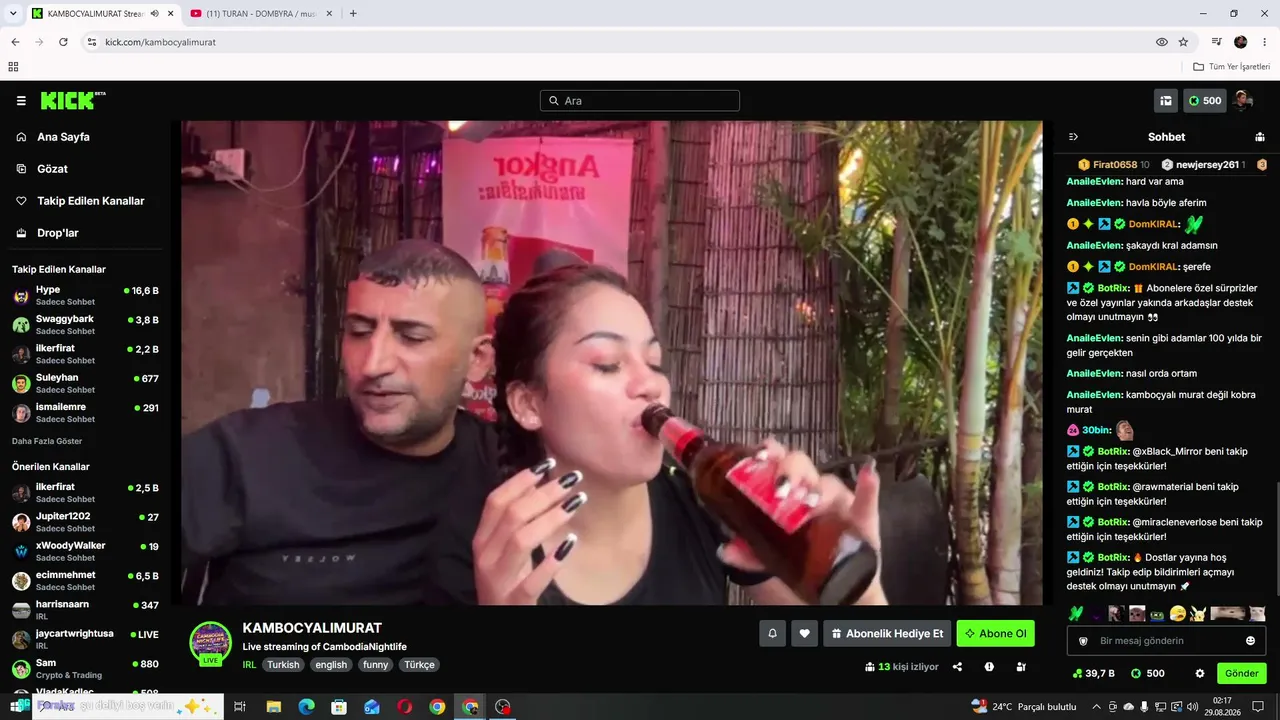
Task: Bookmark this page with the star
Action: tap(1183, 42)
